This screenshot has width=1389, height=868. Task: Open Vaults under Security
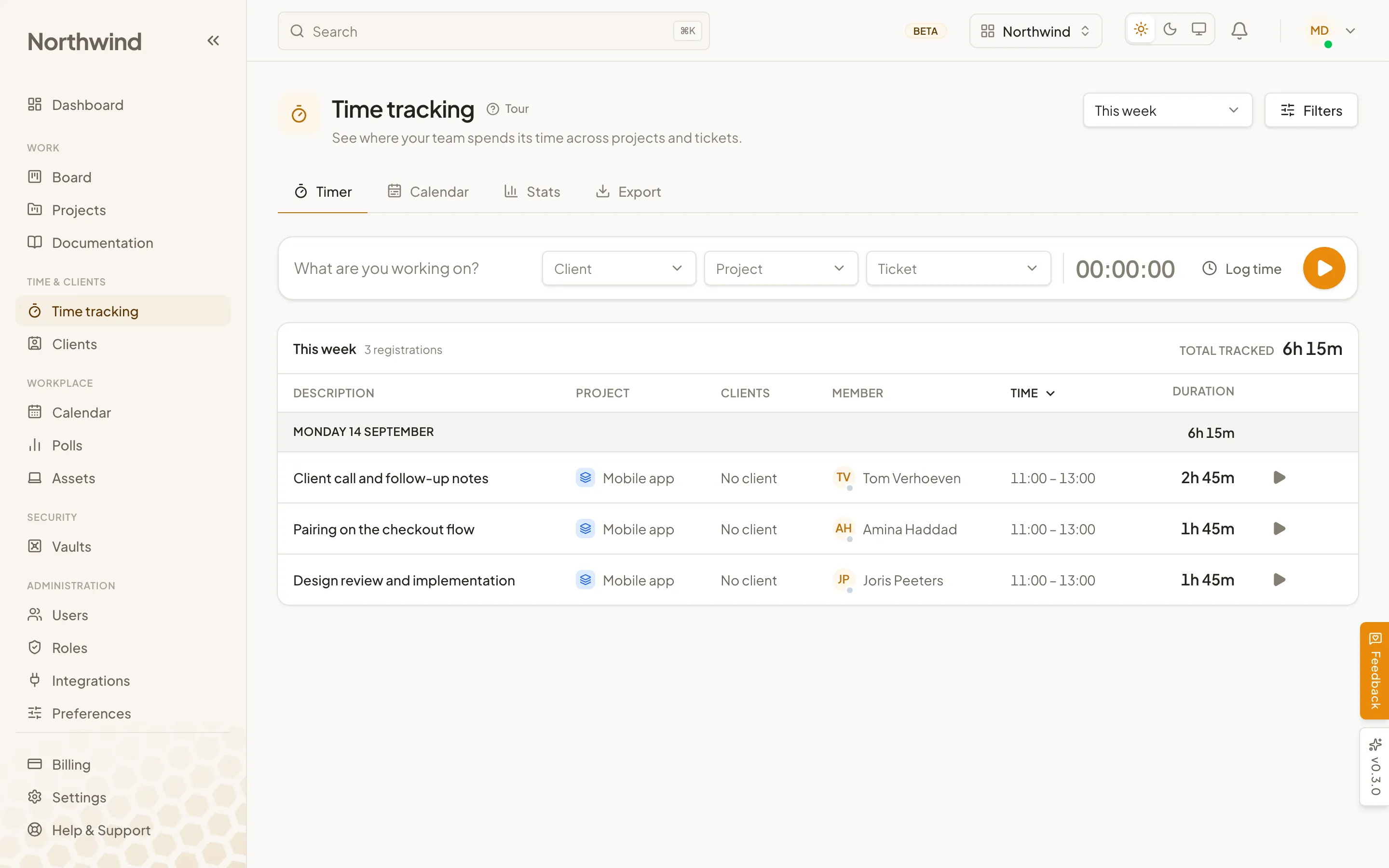[123, 546]
